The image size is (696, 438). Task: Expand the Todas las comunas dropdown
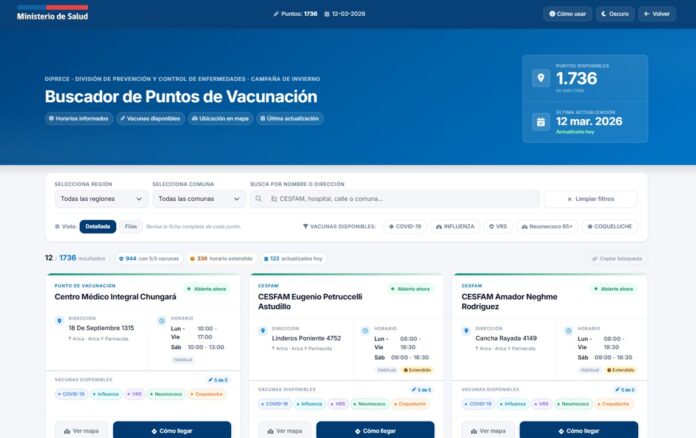pos(198,199)
